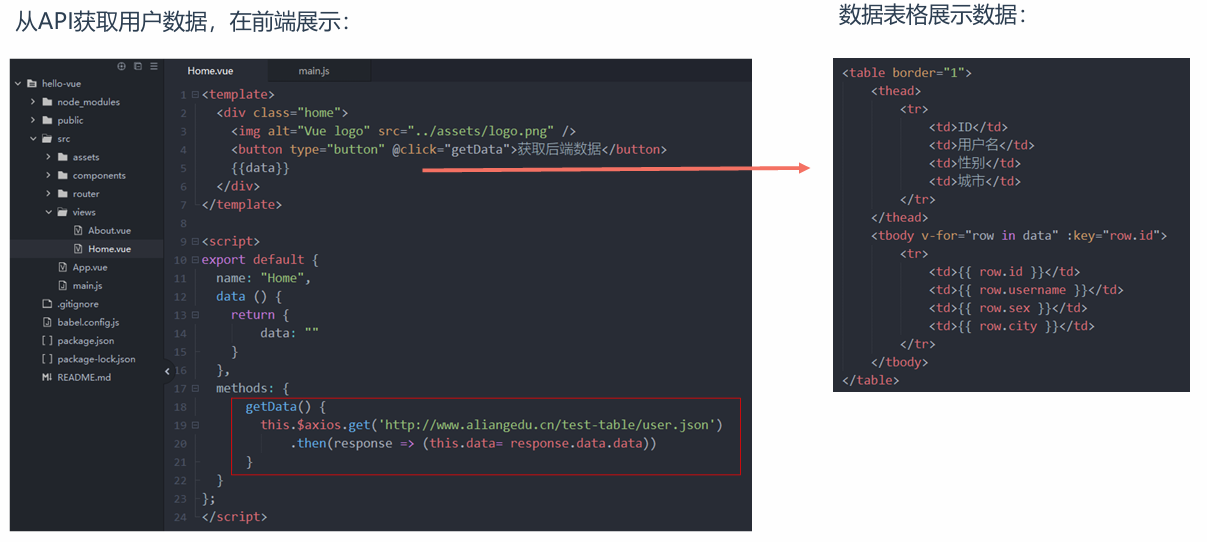Collapse the hello-vue project chevron
Screen dimensions: 1207x542
click(18, 84)
